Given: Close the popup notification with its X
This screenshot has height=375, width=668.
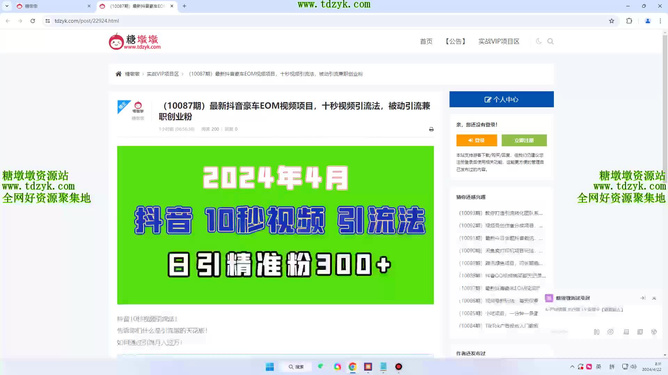Looking at the screenshot, I should pos(654,298).
